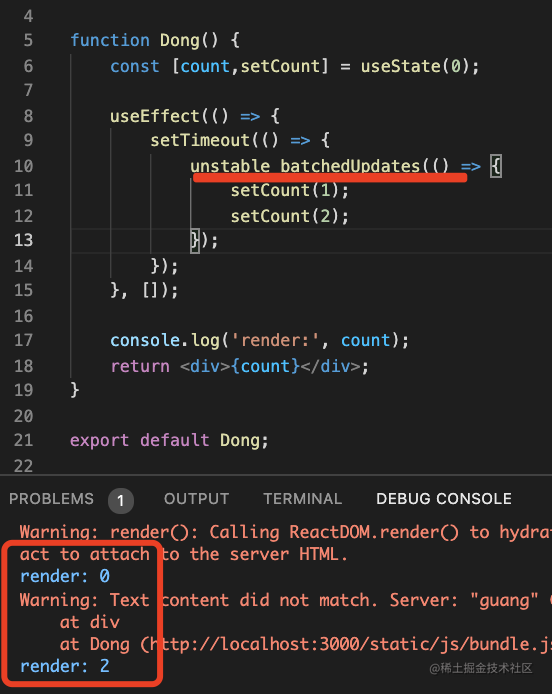The height and width of the screenshot is (694, 552).
Task: Click the closing bracket on line 13
Action: click(x=195, y=241)
